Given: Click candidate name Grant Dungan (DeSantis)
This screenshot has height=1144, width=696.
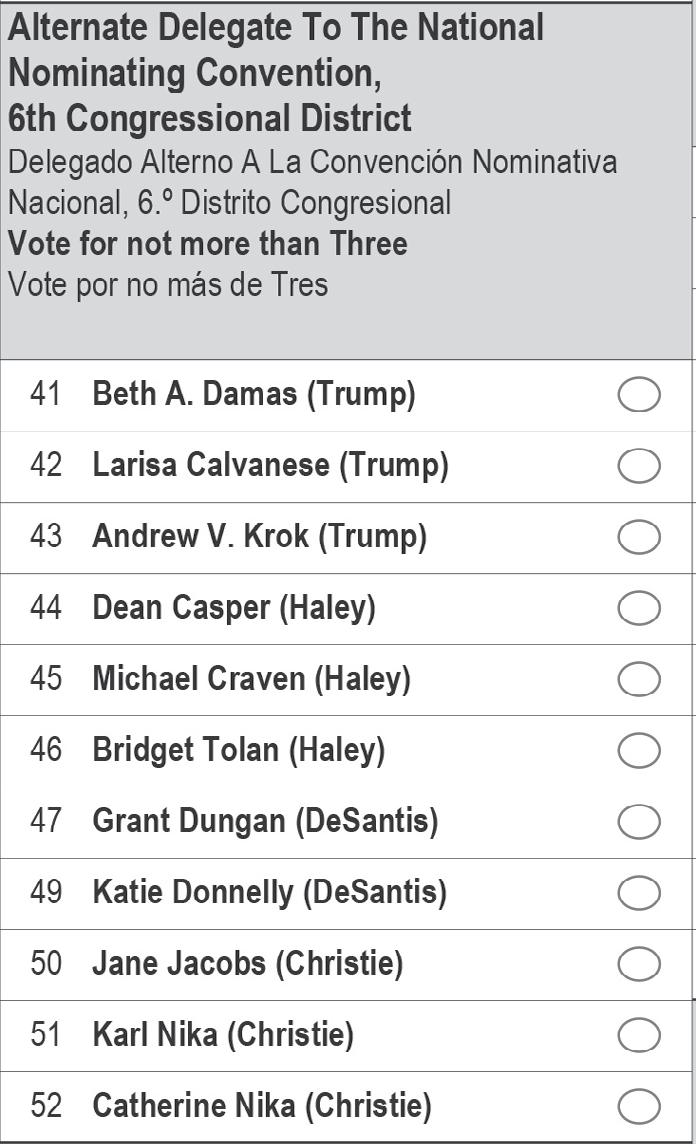Looking at the screenshot, I should pyautogui.click(x=266, y=822).
